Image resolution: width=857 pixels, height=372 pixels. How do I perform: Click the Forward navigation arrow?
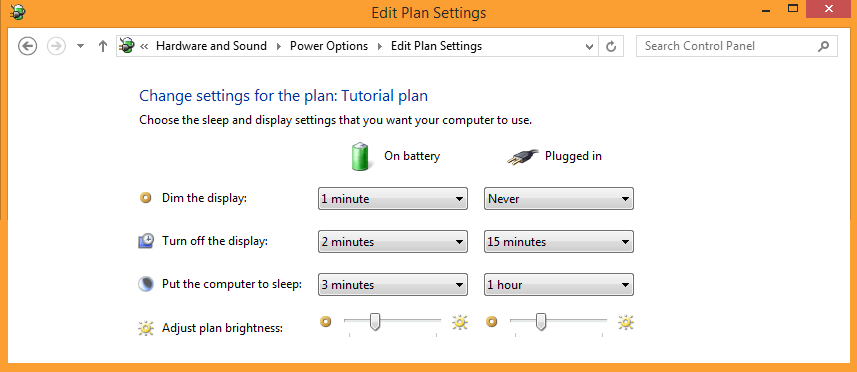[56, 46]
